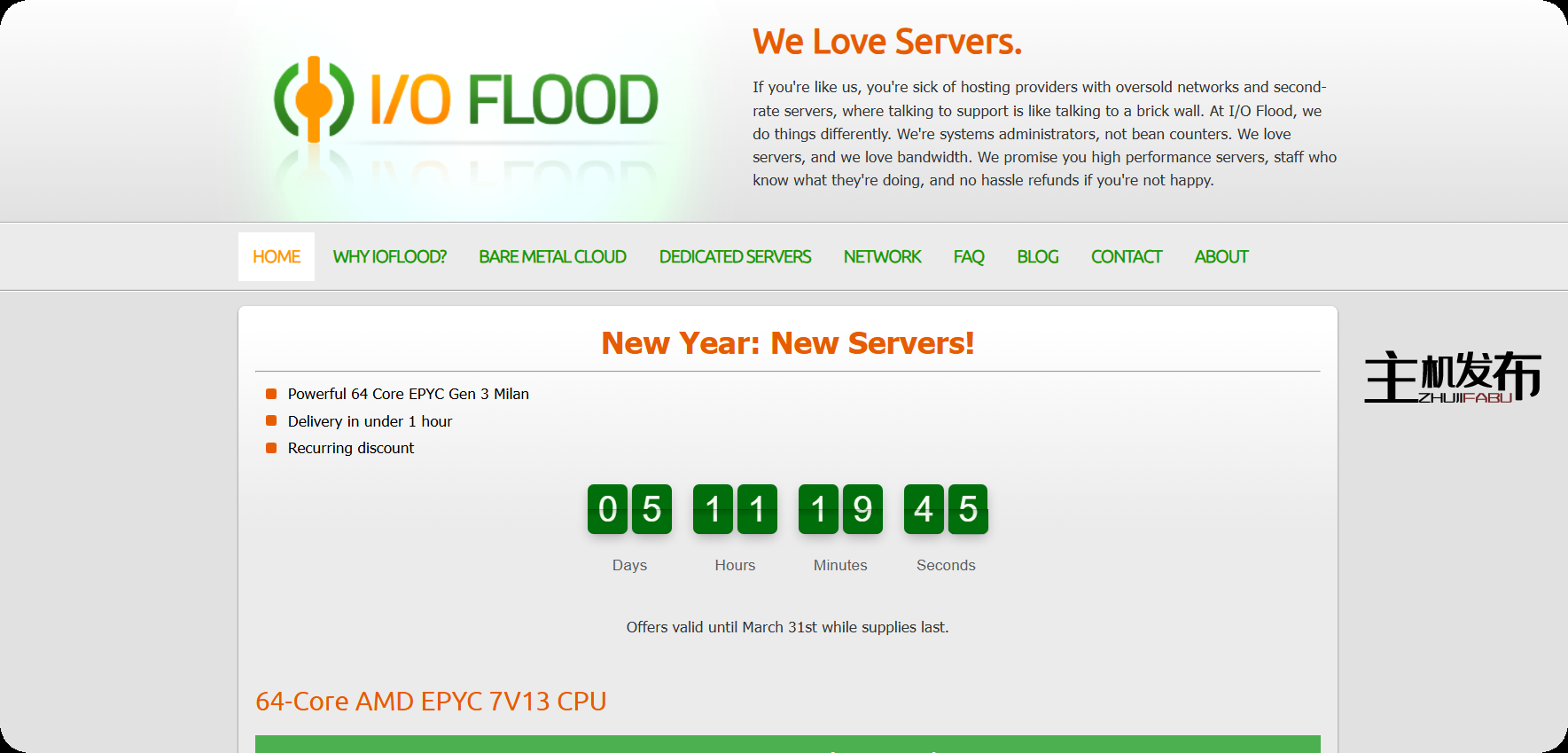The height and width of the screenshot is (753, 1568).
Task: Click the ZhujiFabu watermark logo
Action: coord(1452,377)
